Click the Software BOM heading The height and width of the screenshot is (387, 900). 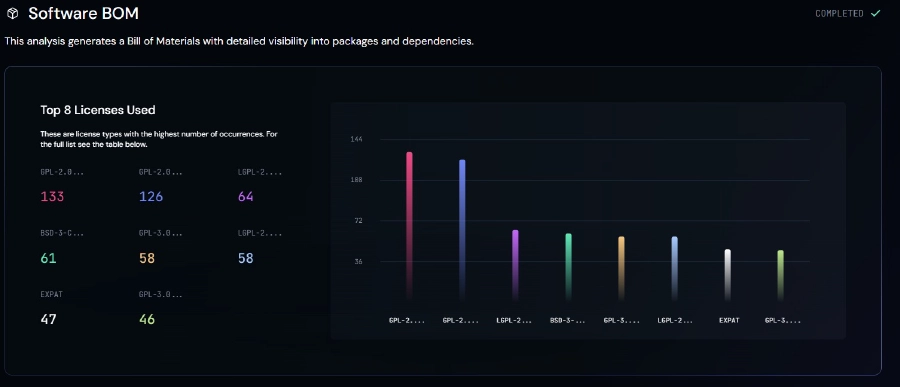[x=83, y=14]
